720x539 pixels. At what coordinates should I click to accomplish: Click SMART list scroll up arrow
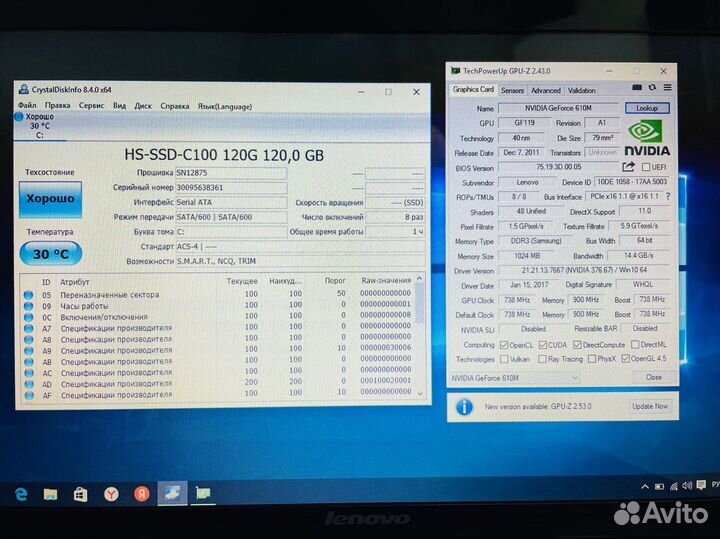pyautogui.click(x=419, y=279)
